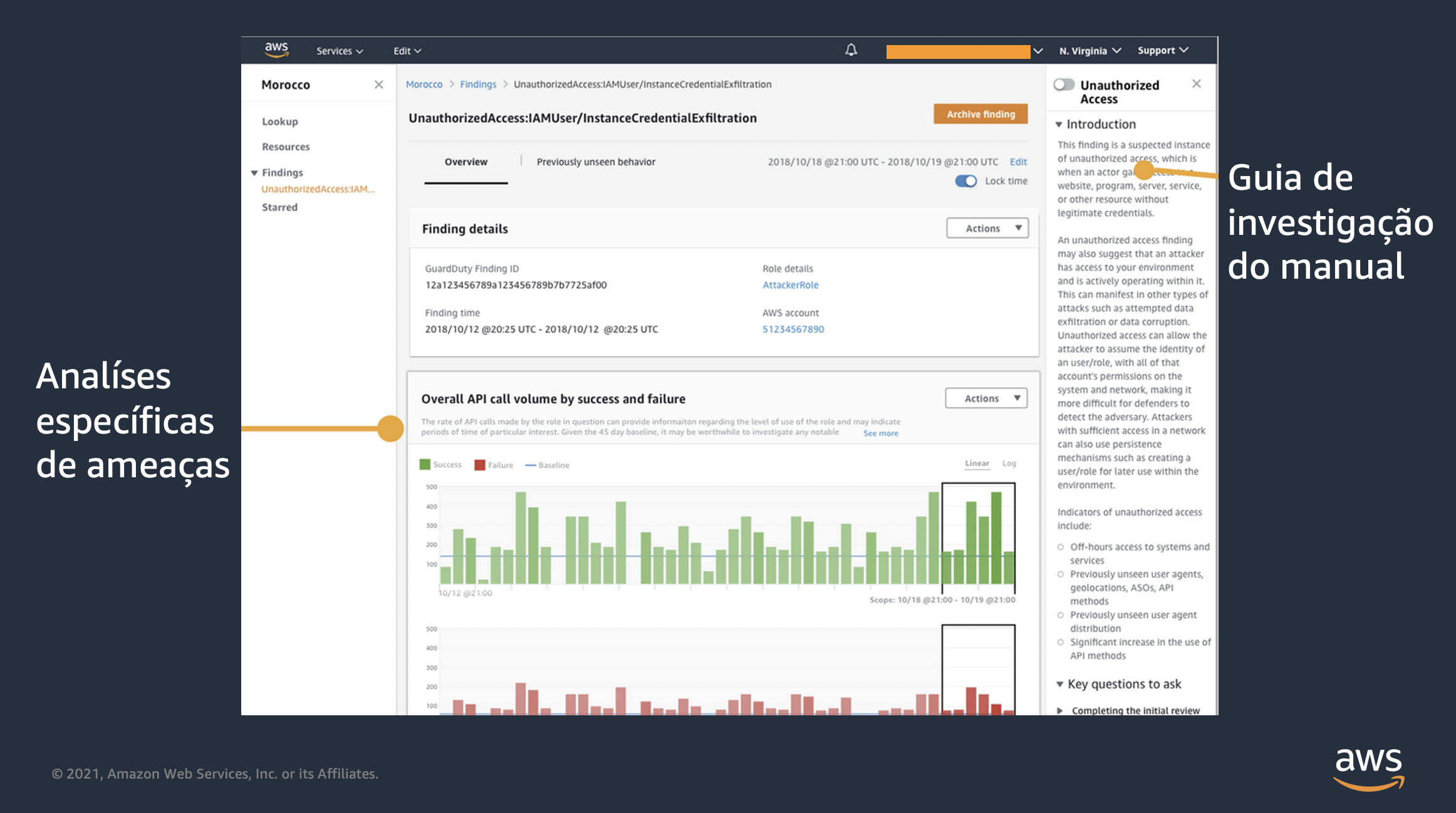This screenshot has width=1456, height=813.
Task: Toggle the Unauthorized Access guide switch
Action: click(x=1064, y=85)
